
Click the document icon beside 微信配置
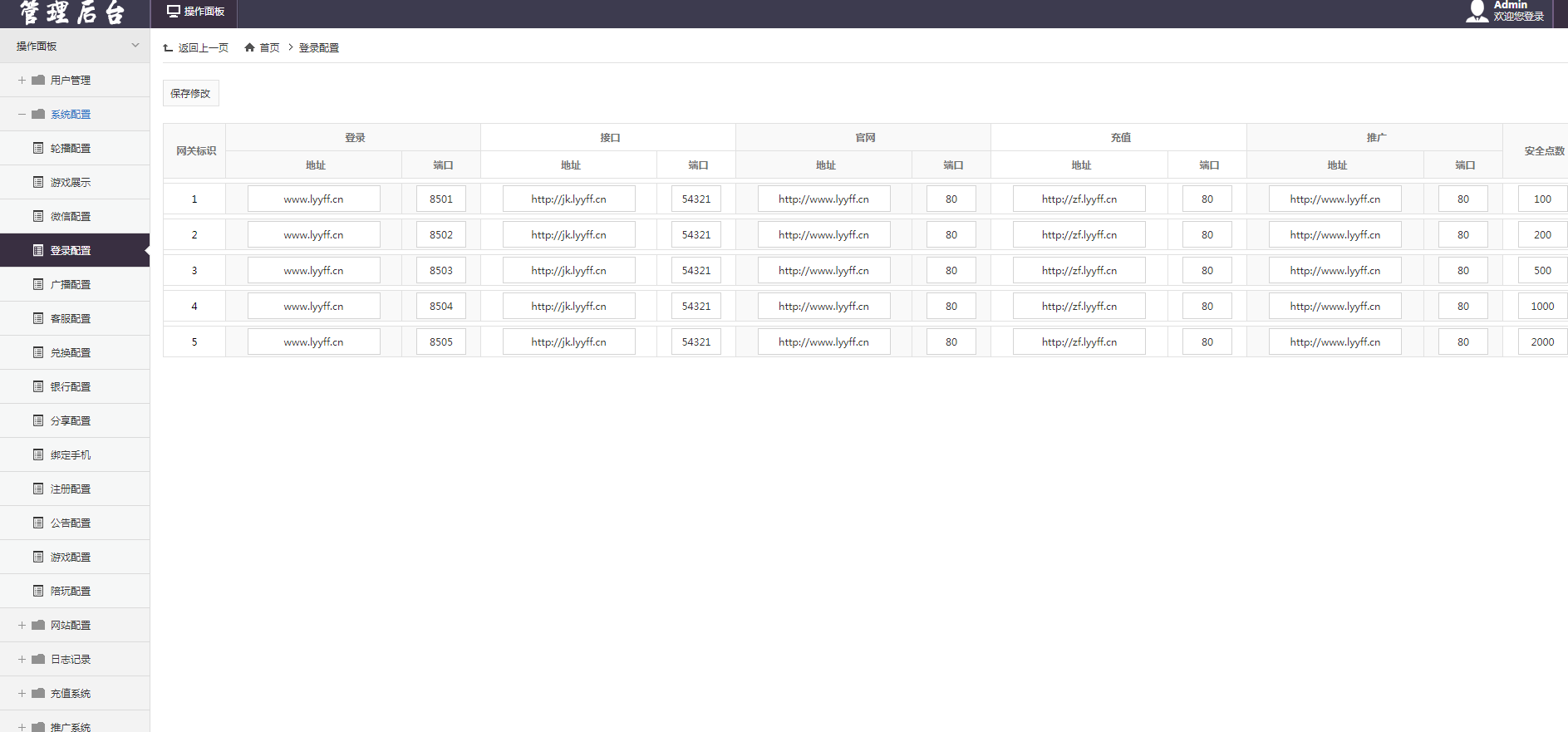pos(38,216)
